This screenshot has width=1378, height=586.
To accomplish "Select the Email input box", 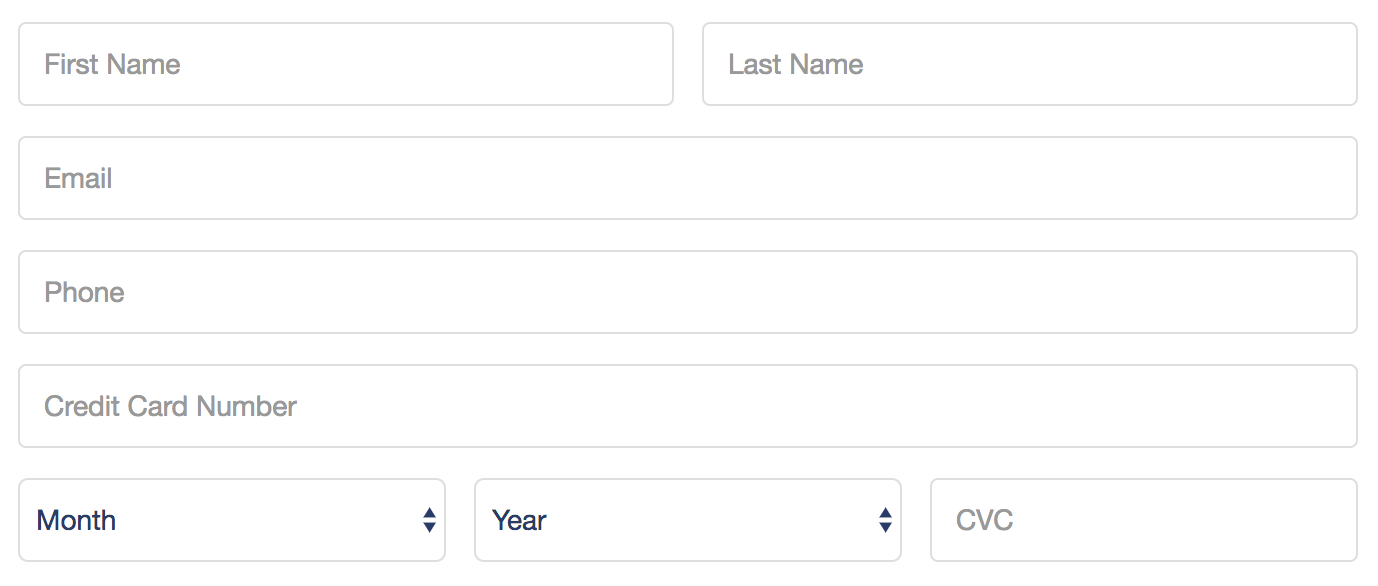I will point(688,178).
